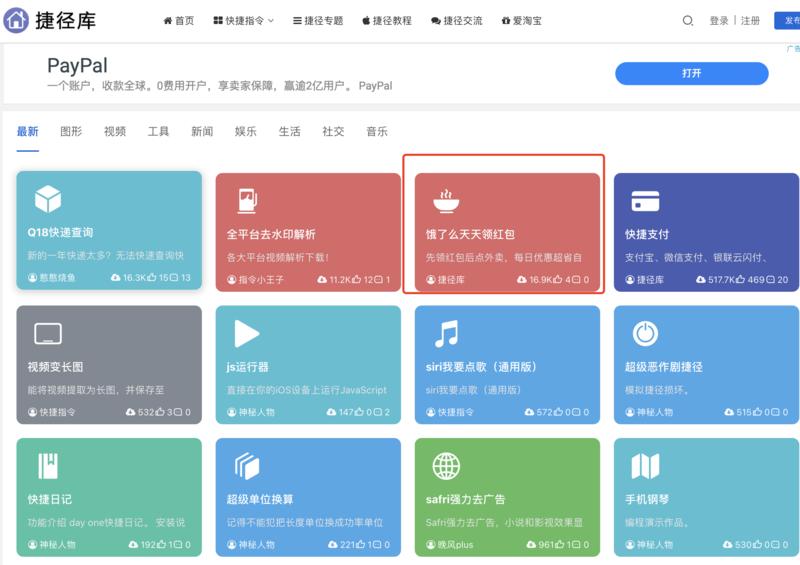Click the thumbs-up icon on Q18快递查询 card

(x=153, y=278)
